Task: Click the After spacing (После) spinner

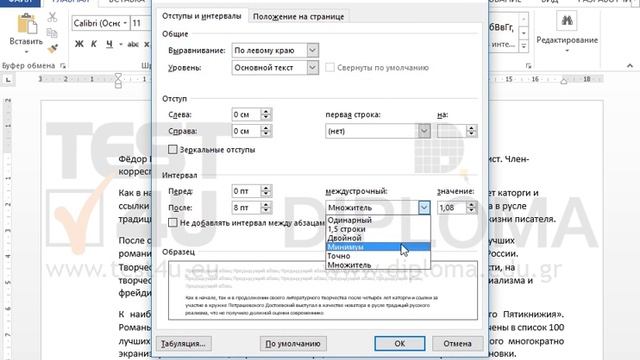Action: (x=266, y=207)
